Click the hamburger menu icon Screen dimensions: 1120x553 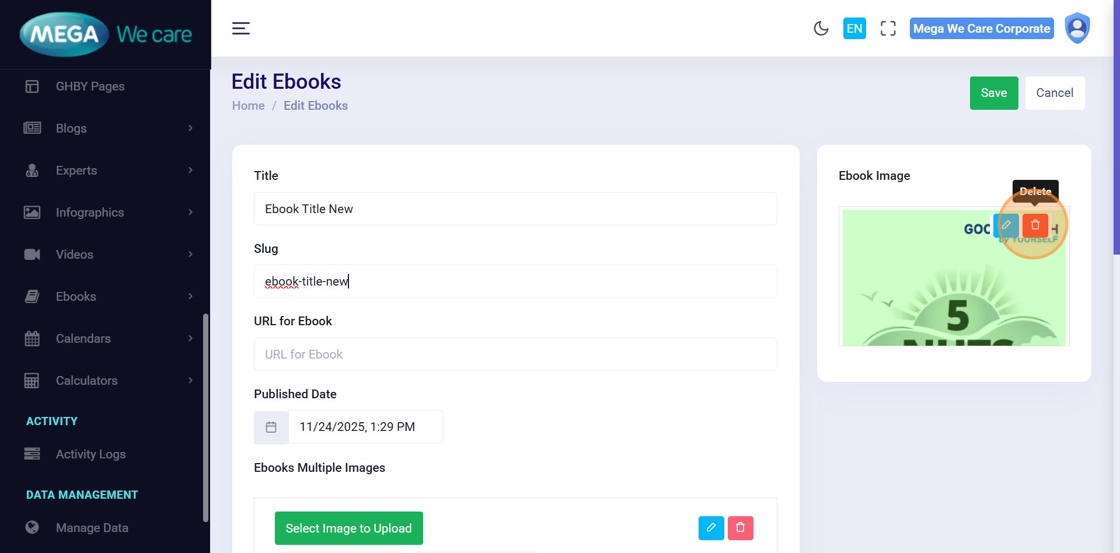(x=241, y=28)
